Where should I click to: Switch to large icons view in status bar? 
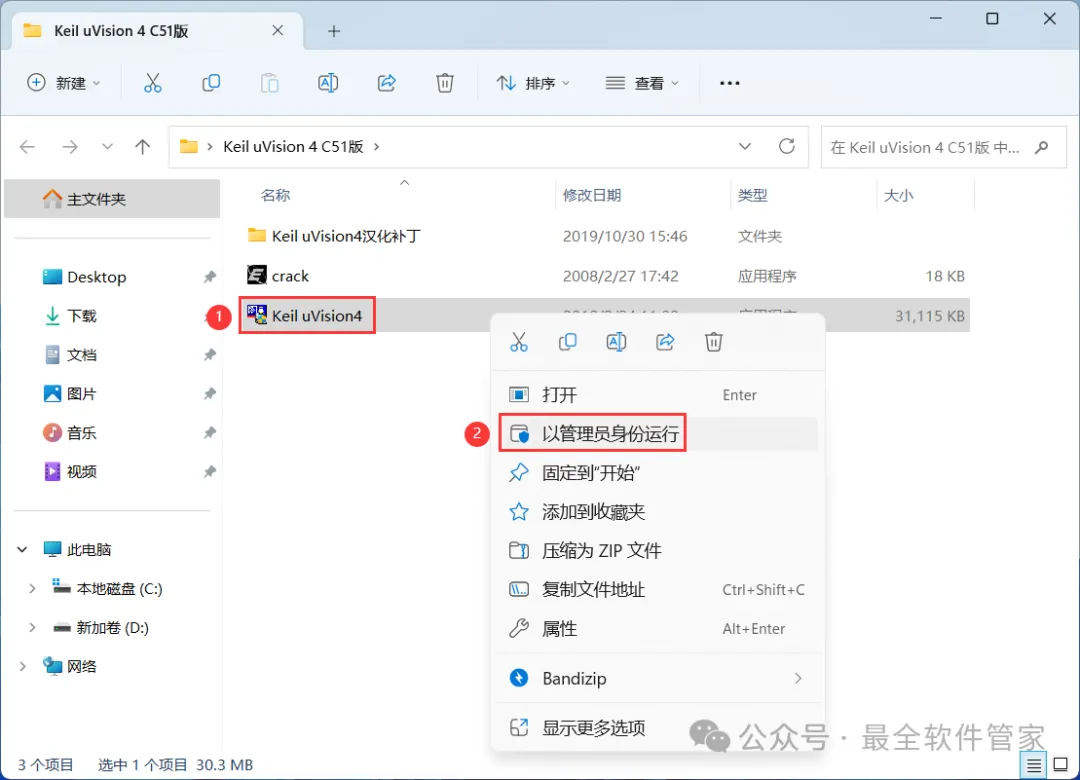[1061, 765]
